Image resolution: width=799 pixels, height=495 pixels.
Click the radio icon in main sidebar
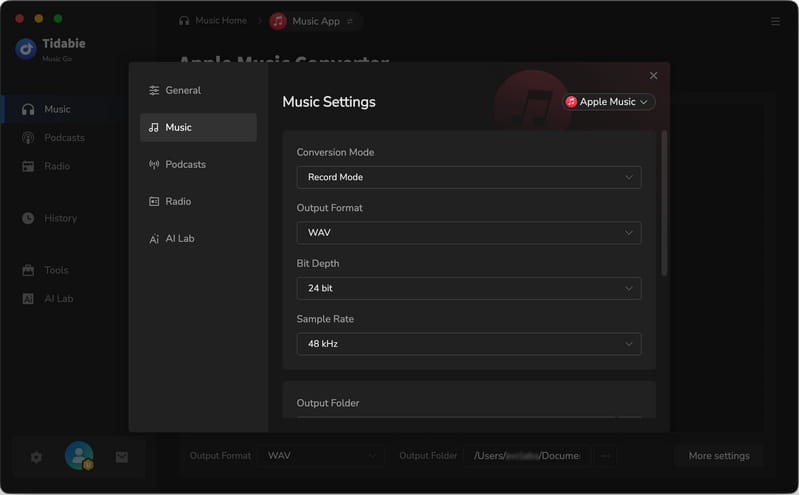click(x=28, y=166)
